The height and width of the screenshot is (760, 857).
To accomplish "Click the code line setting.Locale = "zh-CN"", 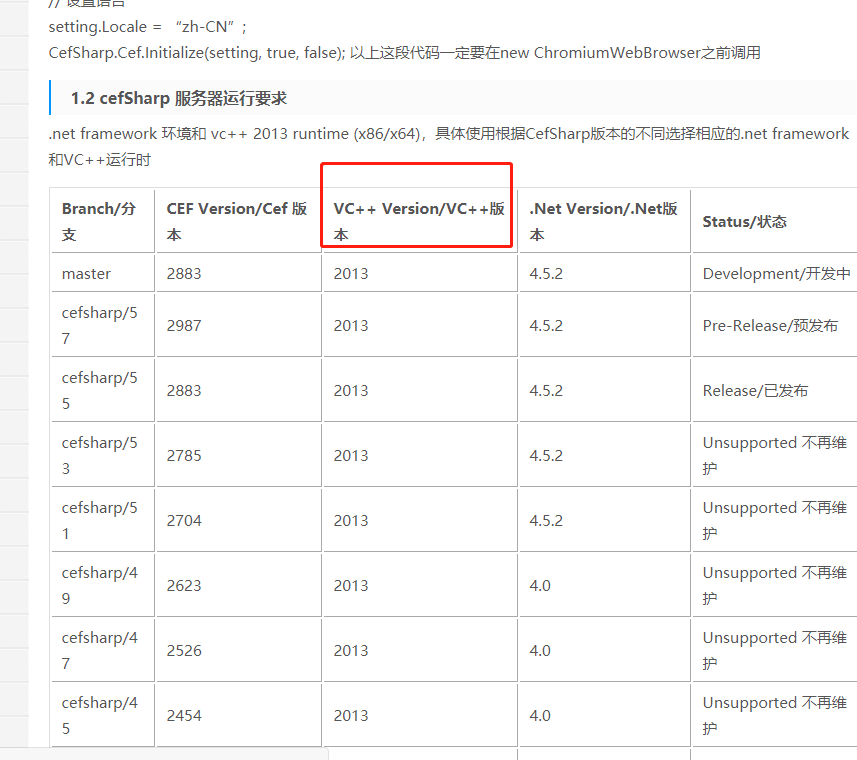I will 148,27.
